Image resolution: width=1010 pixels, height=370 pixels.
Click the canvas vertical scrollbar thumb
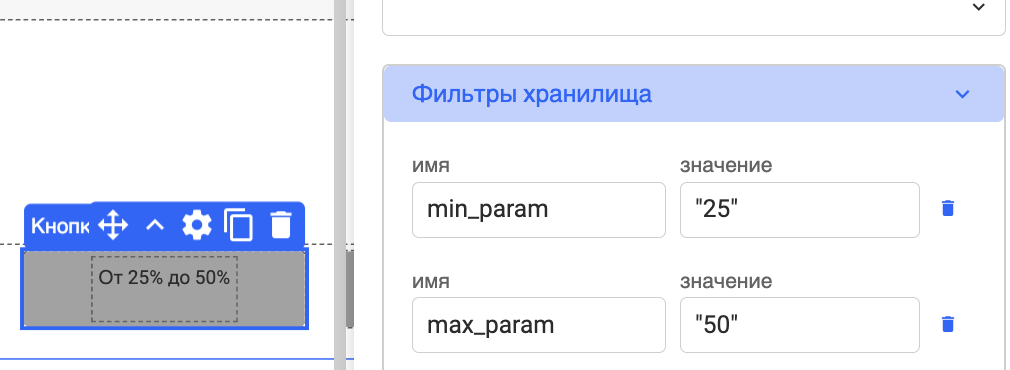(350, 289)
